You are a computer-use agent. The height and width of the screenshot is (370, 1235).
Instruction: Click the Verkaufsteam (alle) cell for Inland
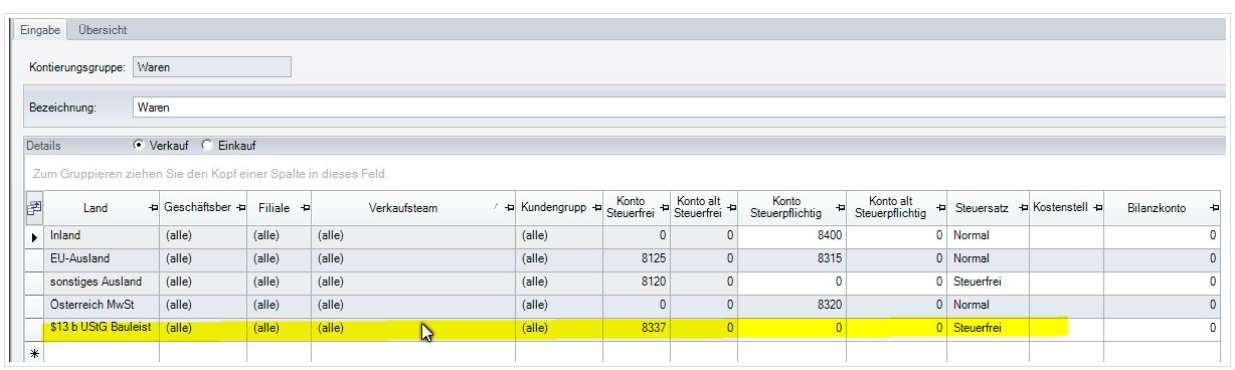point(414,238)
